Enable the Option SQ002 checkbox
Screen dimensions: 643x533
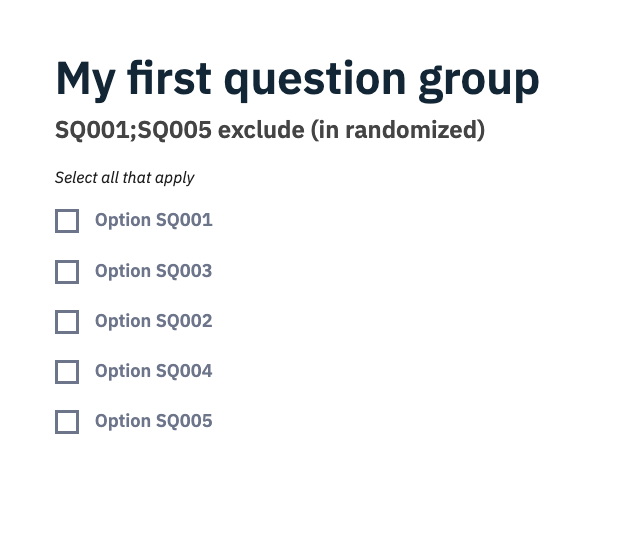(67, 322)
